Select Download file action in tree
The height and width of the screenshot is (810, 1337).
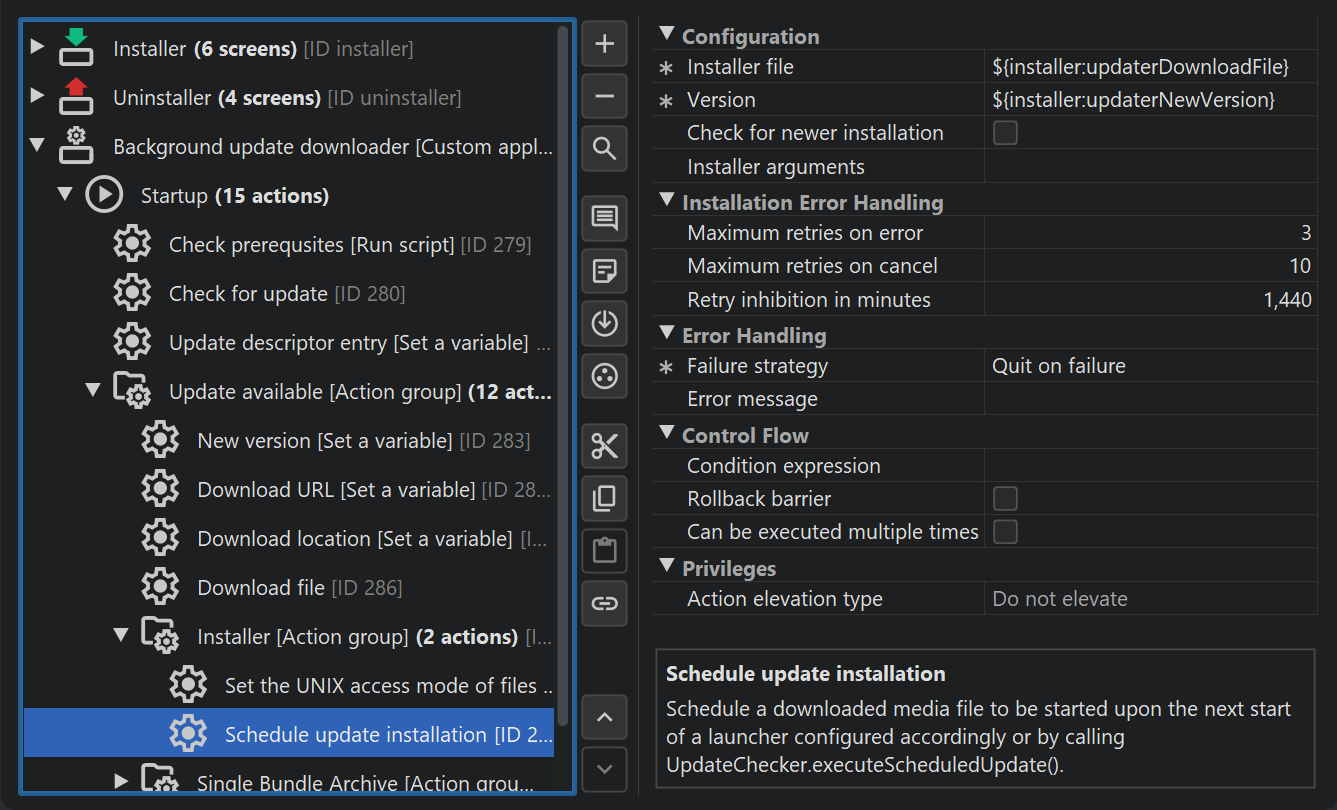coord(261,588)
